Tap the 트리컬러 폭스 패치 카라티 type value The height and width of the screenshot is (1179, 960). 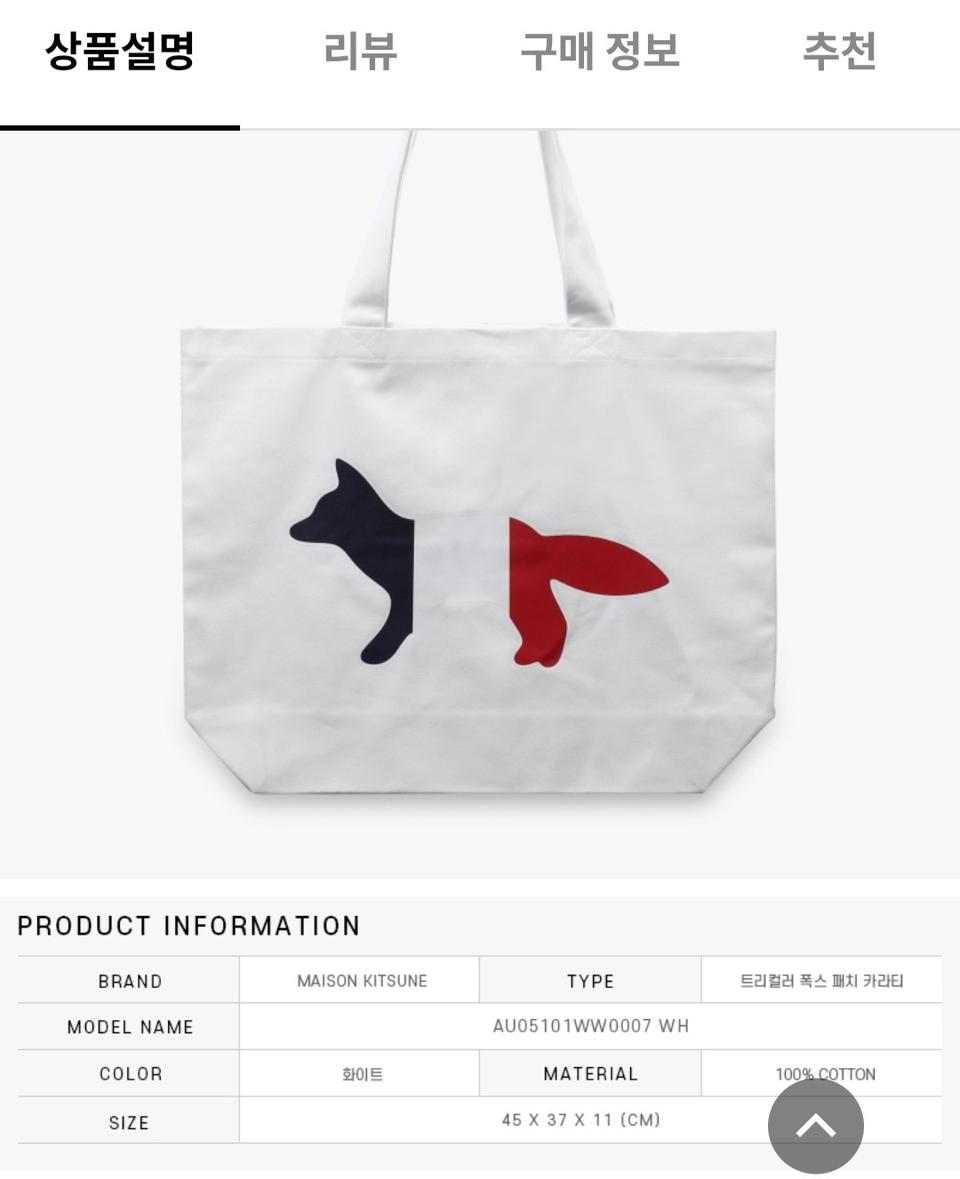coord(821,980)
